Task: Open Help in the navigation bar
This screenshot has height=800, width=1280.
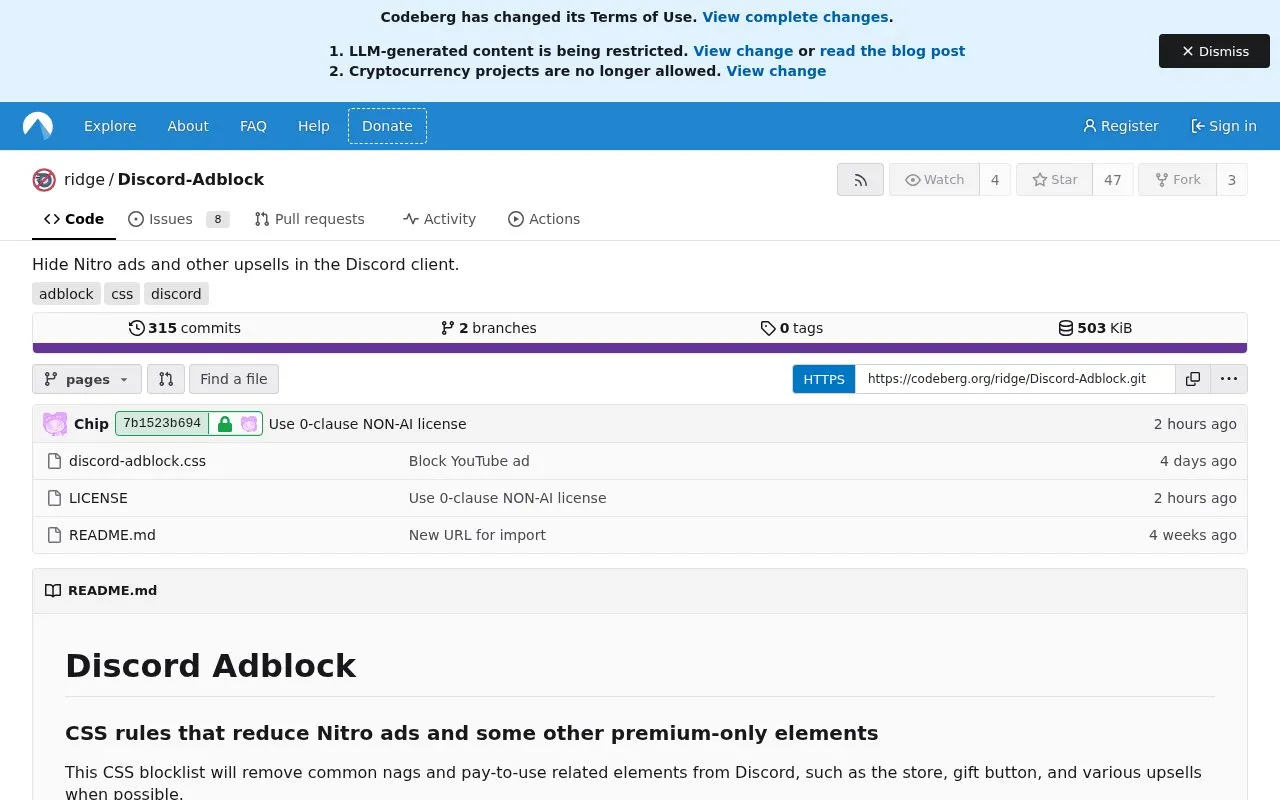Action: 313,126
